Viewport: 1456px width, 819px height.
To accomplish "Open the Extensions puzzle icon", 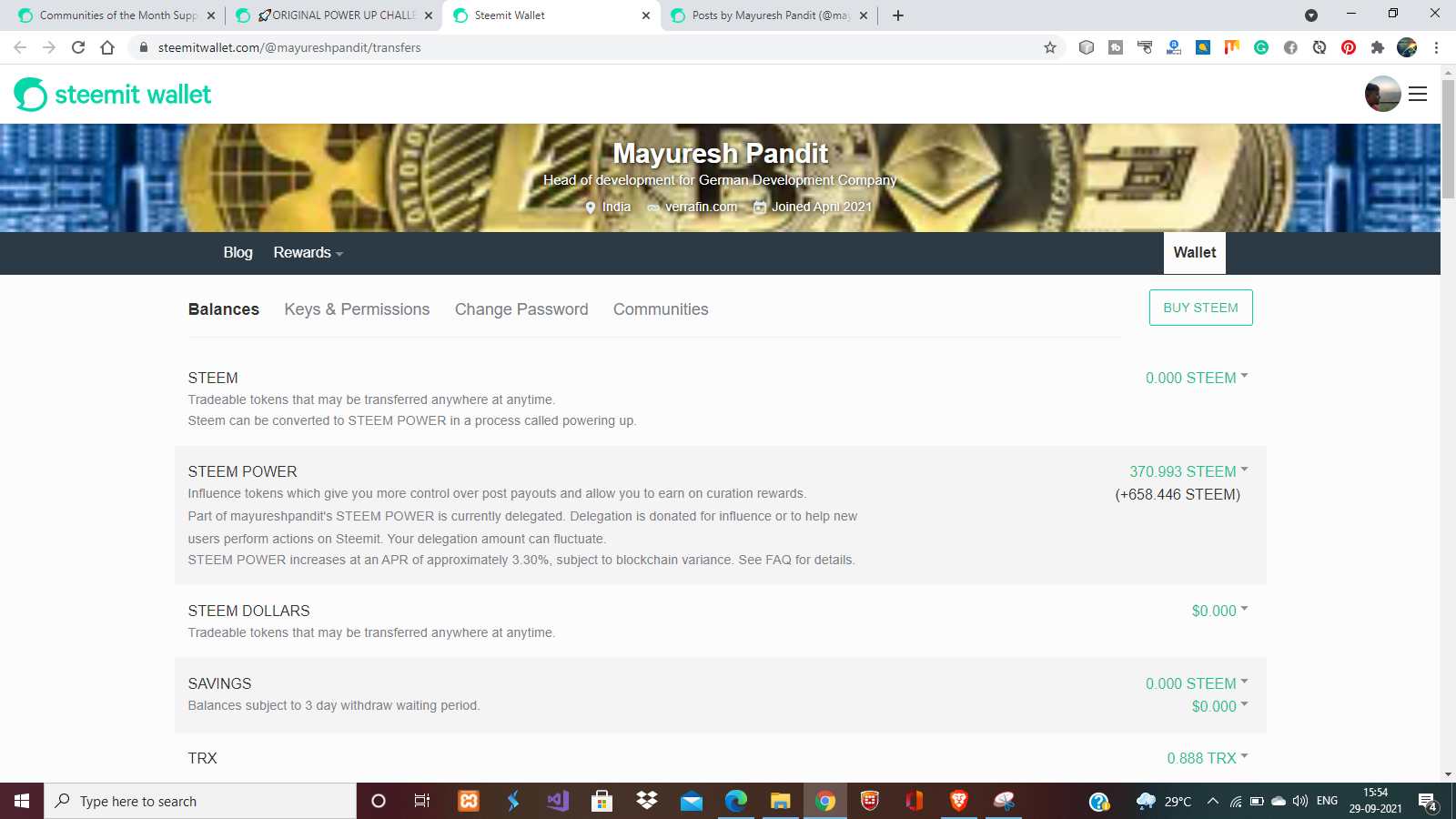I will point(1378,47).
